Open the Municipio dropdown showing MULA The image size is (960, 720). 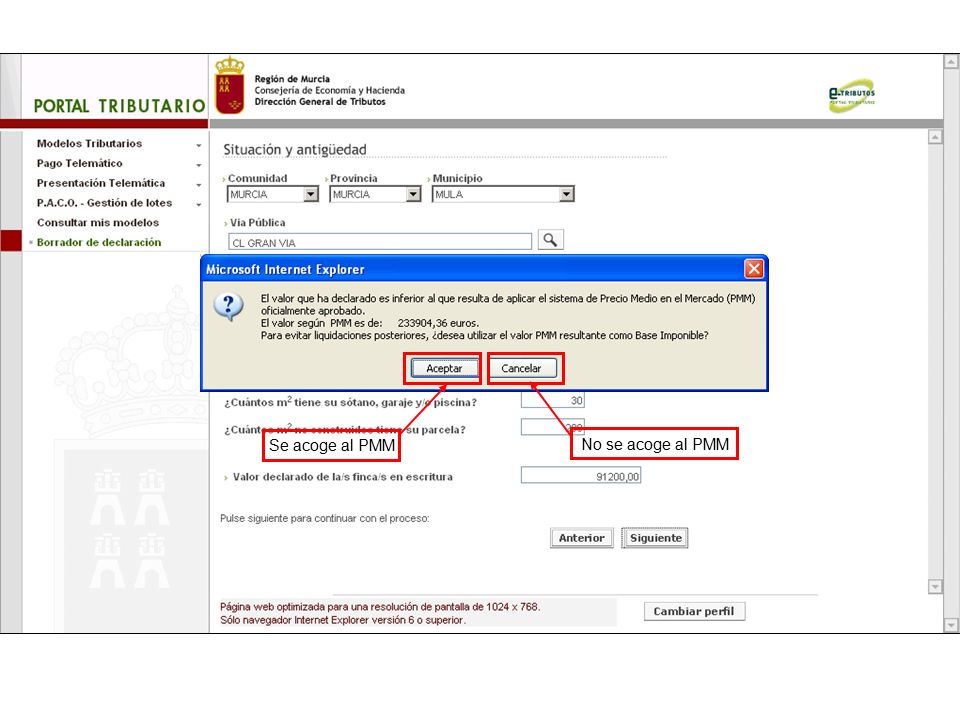click(x=567, y=194)
